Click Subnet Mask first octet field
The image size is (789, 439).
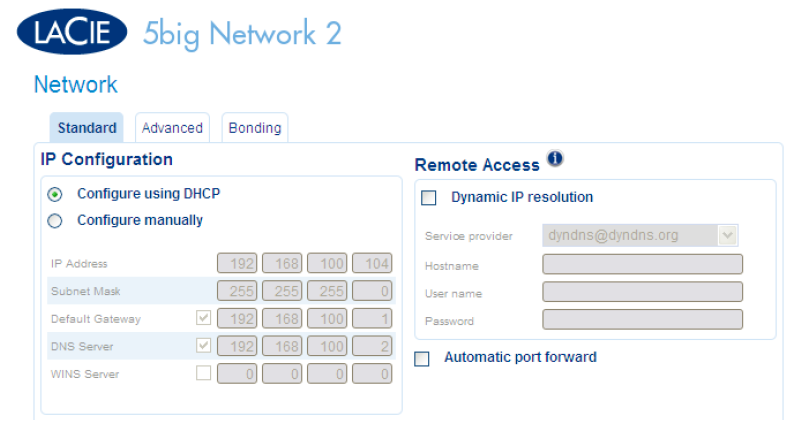[237, 291]
